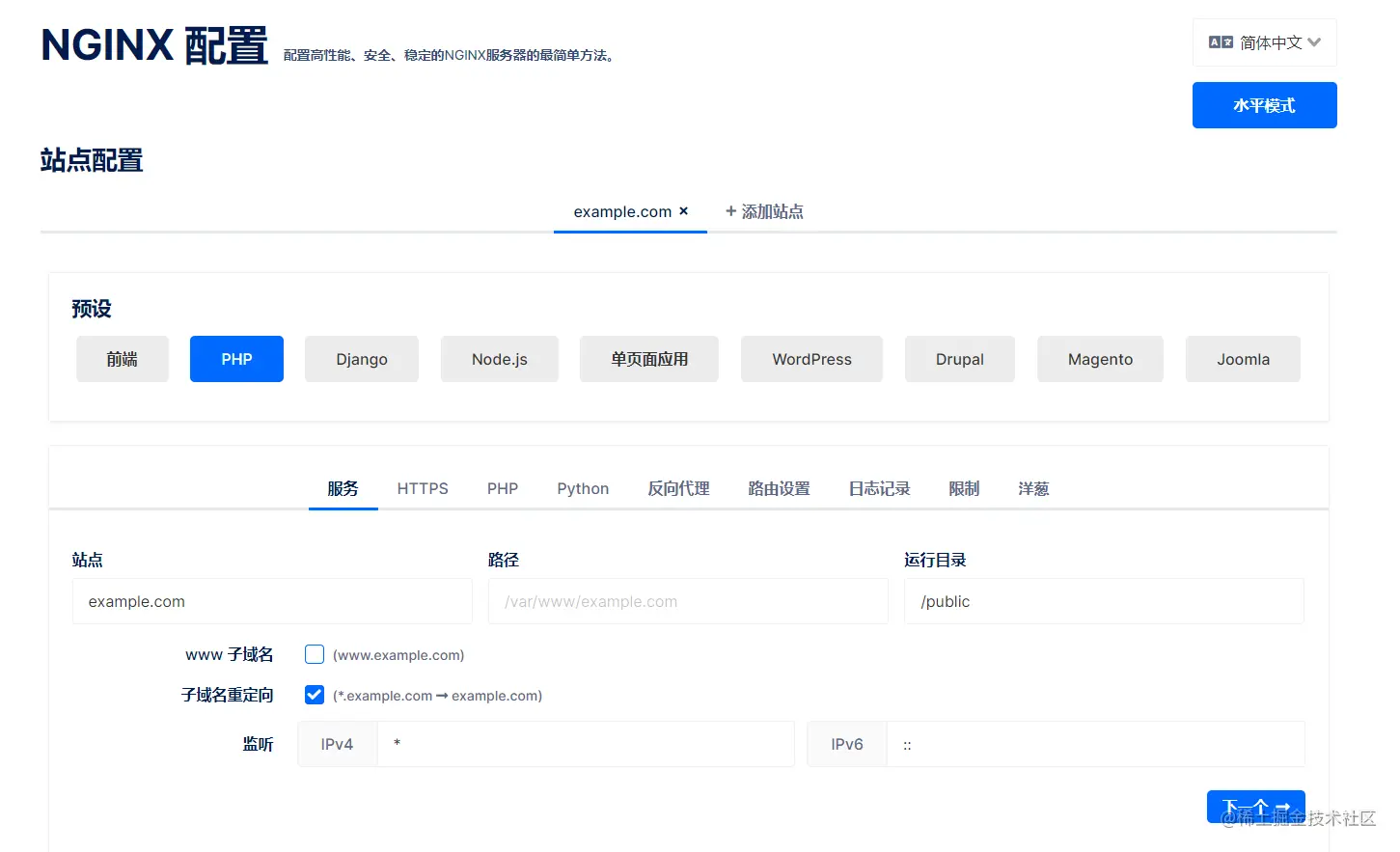Click the 路径 input field
The height and width of the screenshot is (852, 1400).
688,601
